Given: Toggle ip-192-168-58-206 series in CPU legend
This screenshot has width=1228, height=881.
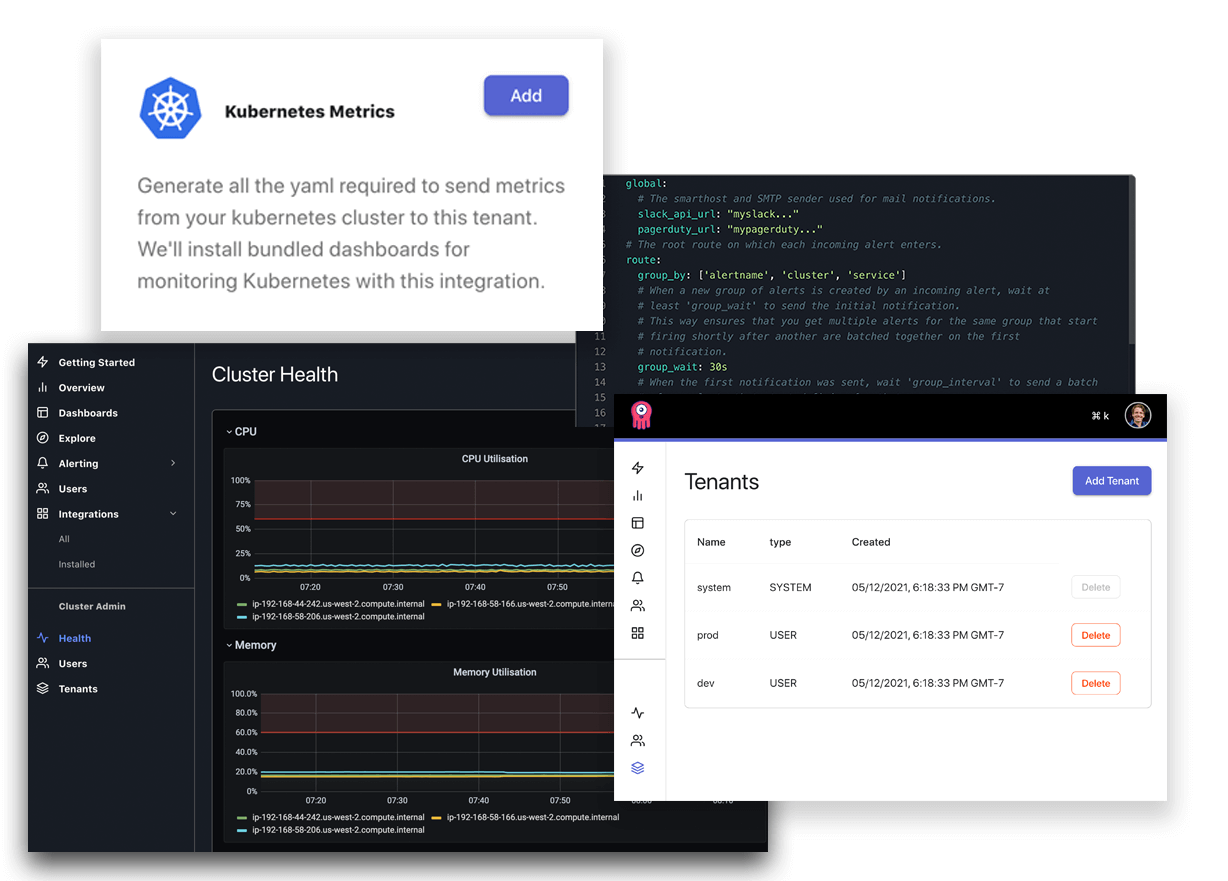Looking at the screenshot, I should (331, 616).
